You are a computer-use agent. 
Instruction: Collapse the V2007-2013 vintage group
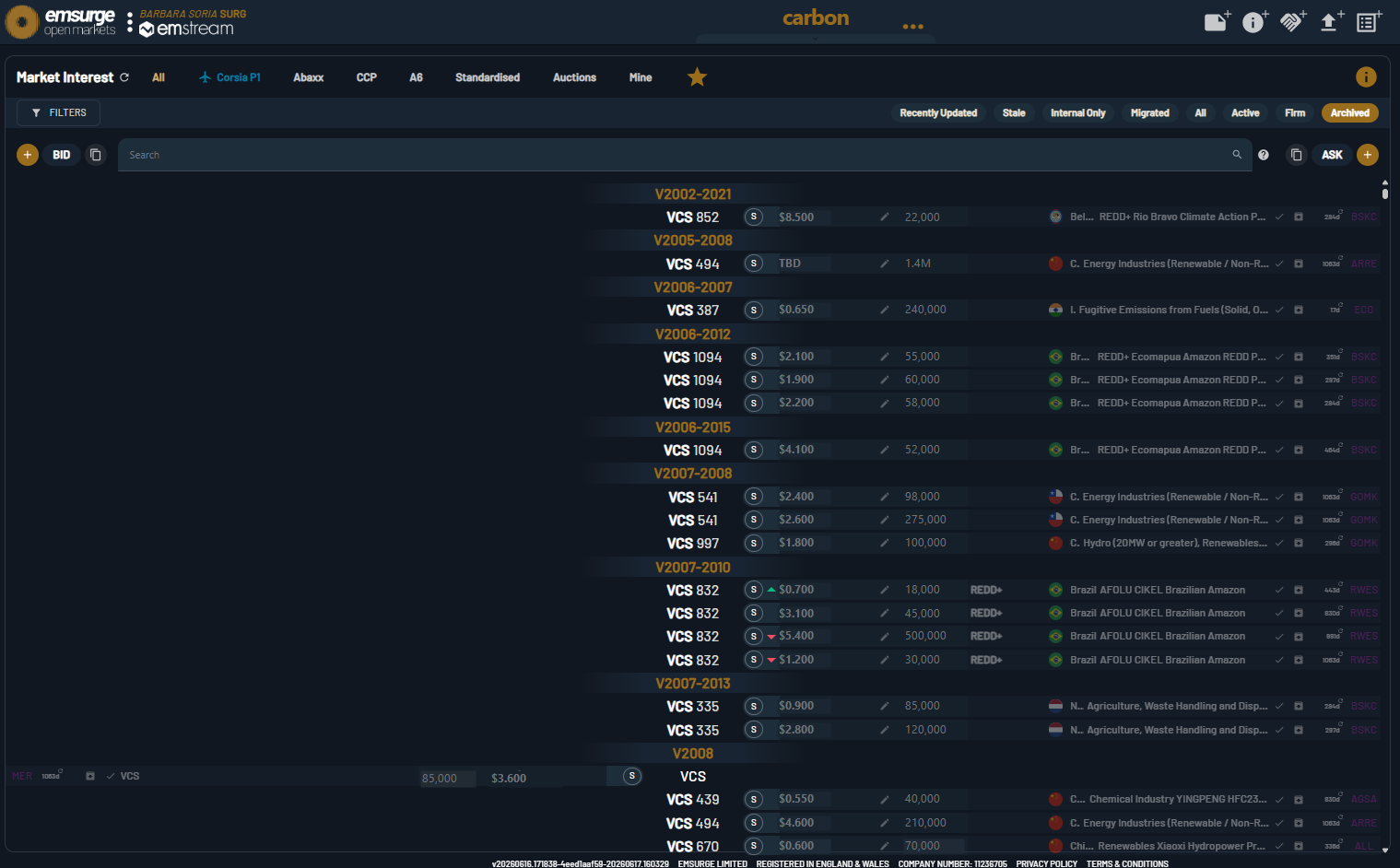click(x=693, y=684)
